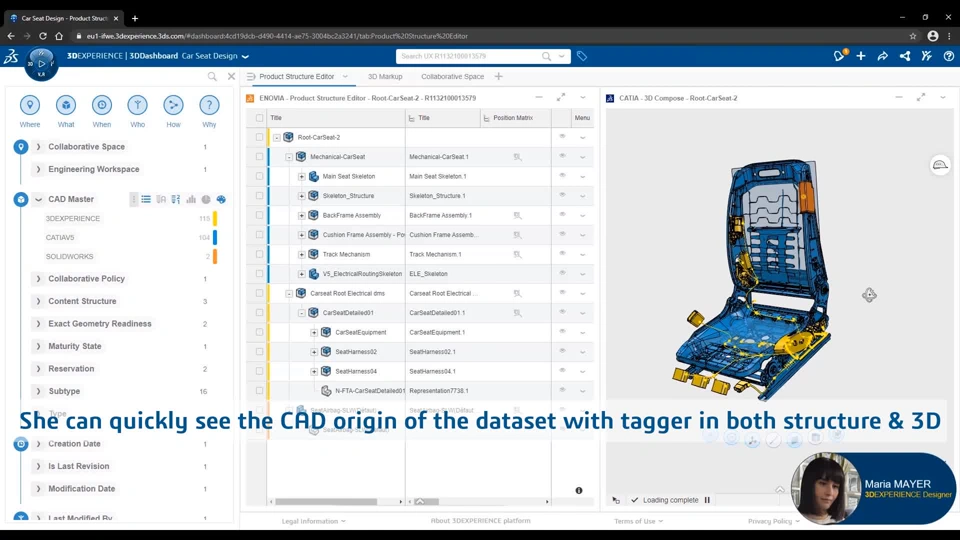Viewport: 960px width, 540px height.
Task: Expand the Cushion Frame Assembly node
Action: (301, 234)
